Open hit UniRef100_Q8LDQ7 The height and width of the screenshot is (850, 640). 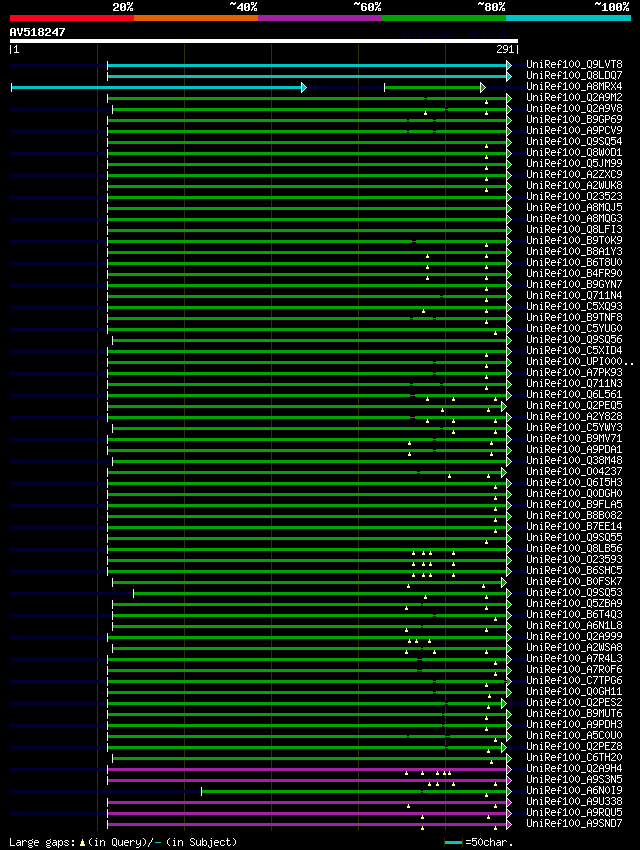pyautogui.click(x=574, y=75)
